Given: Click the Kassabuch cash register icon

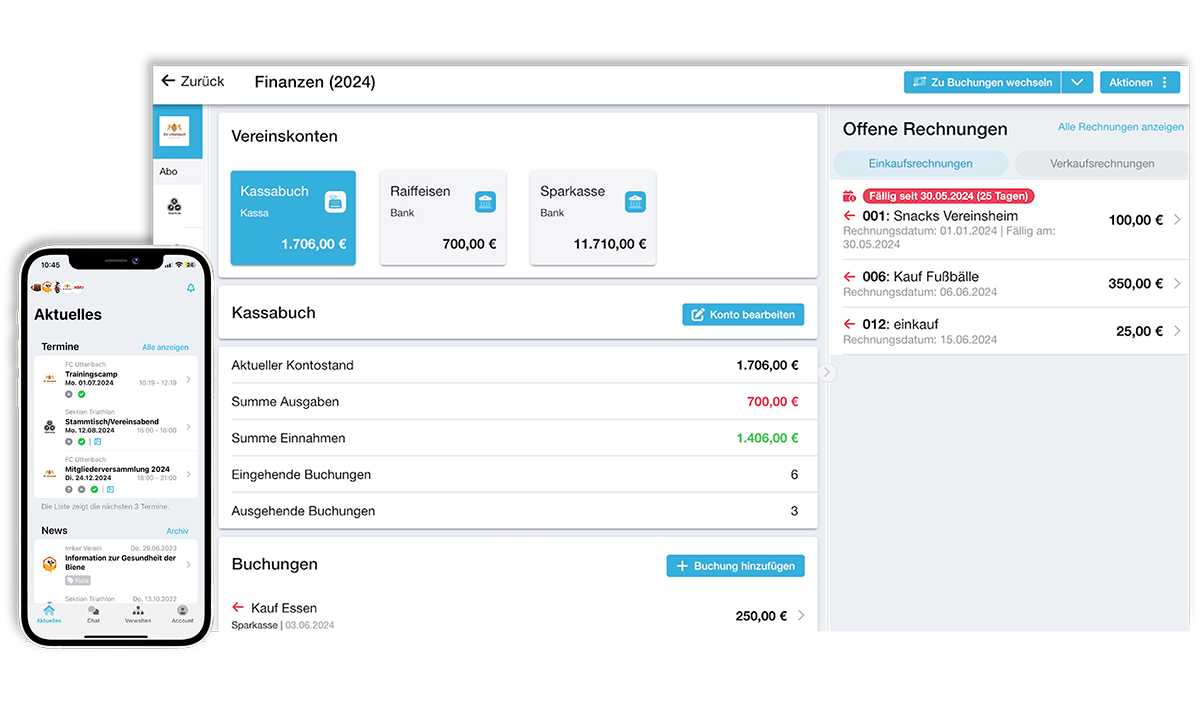Looking at the screenshot, I should click(x=335, y=202).
